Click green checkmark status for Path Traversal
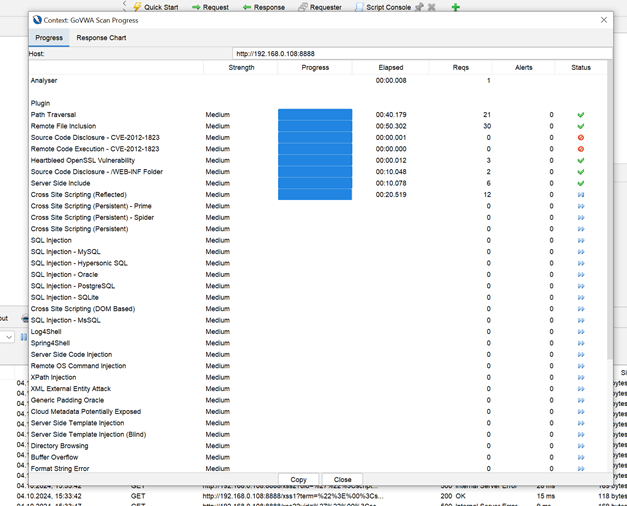This screenshot has width=627, height=506. pos(581,115)
